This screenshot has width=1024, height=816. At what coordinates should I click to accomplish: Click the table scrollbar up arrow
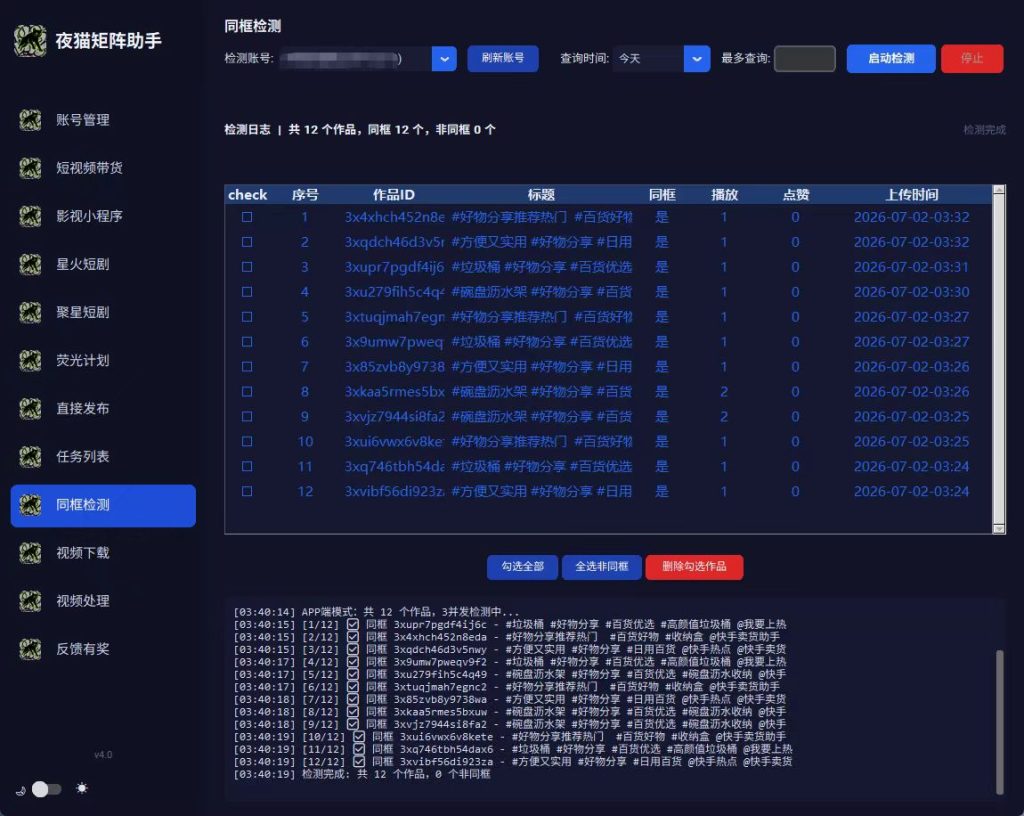pos(999,190)
